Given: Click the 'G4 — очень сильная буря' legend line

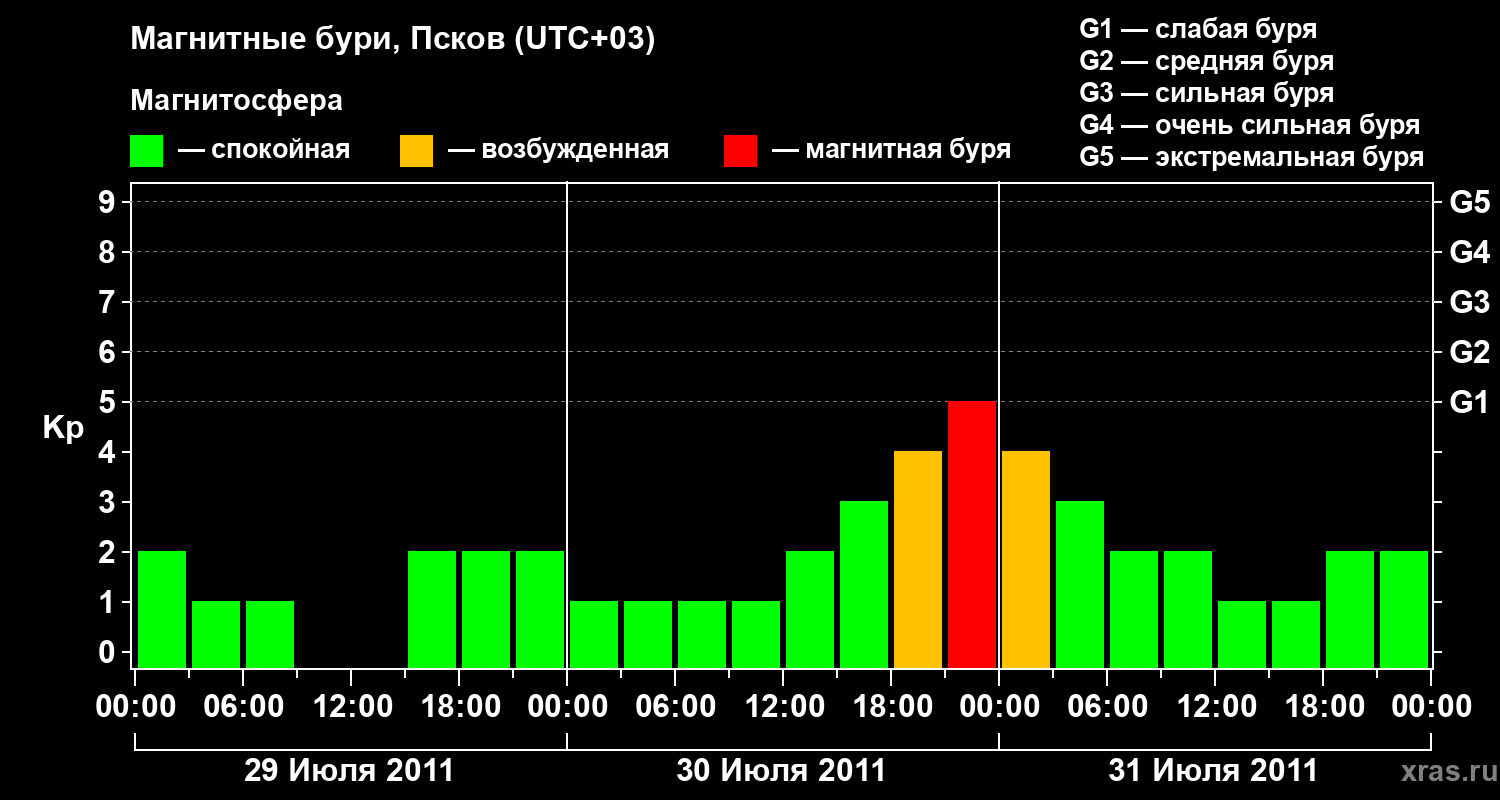Looking at the screenshot, I should click(1249, 125).
